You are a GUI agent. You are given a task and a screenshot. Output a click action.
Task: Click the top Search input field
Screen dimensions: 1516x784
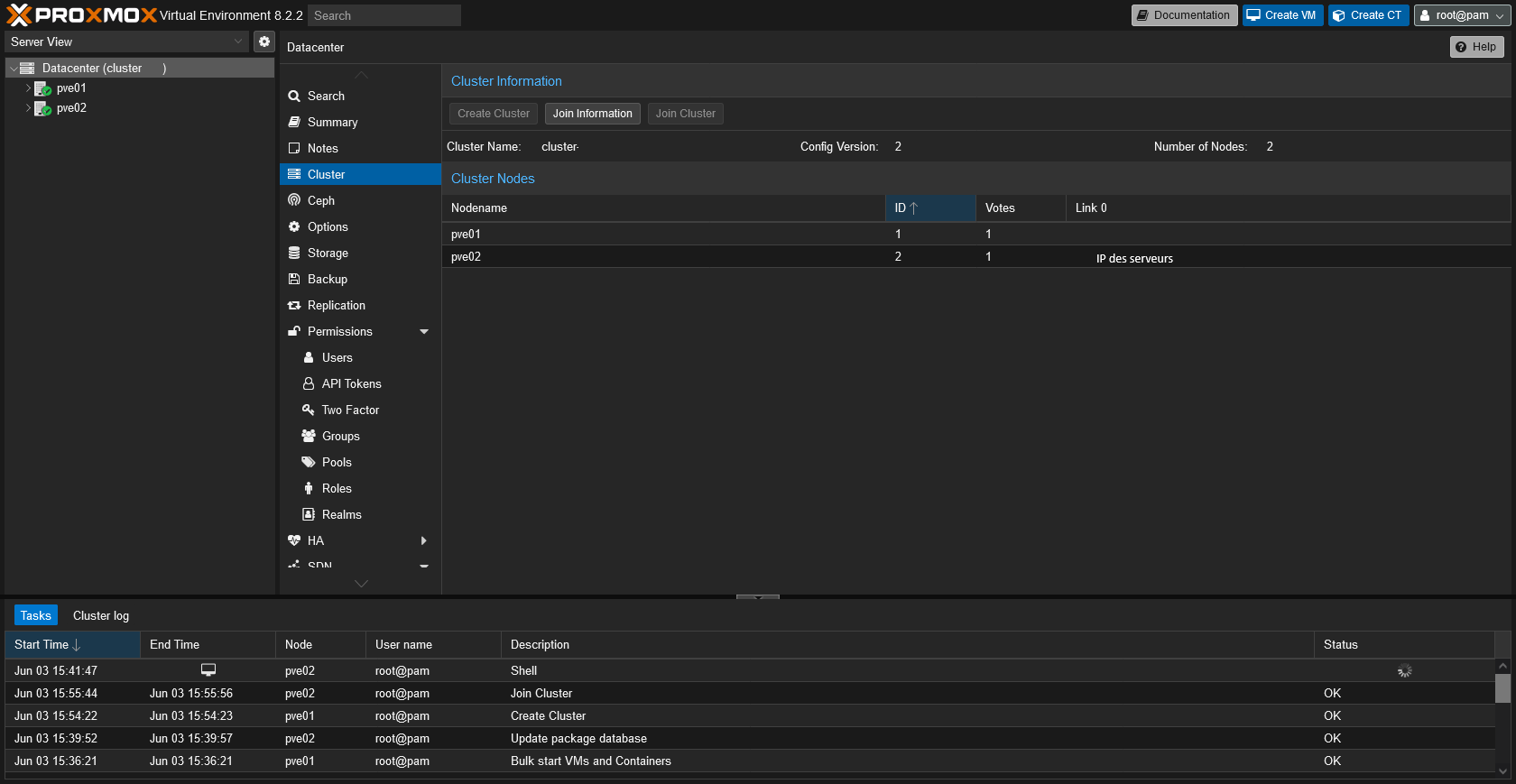(x=384, y=15)
